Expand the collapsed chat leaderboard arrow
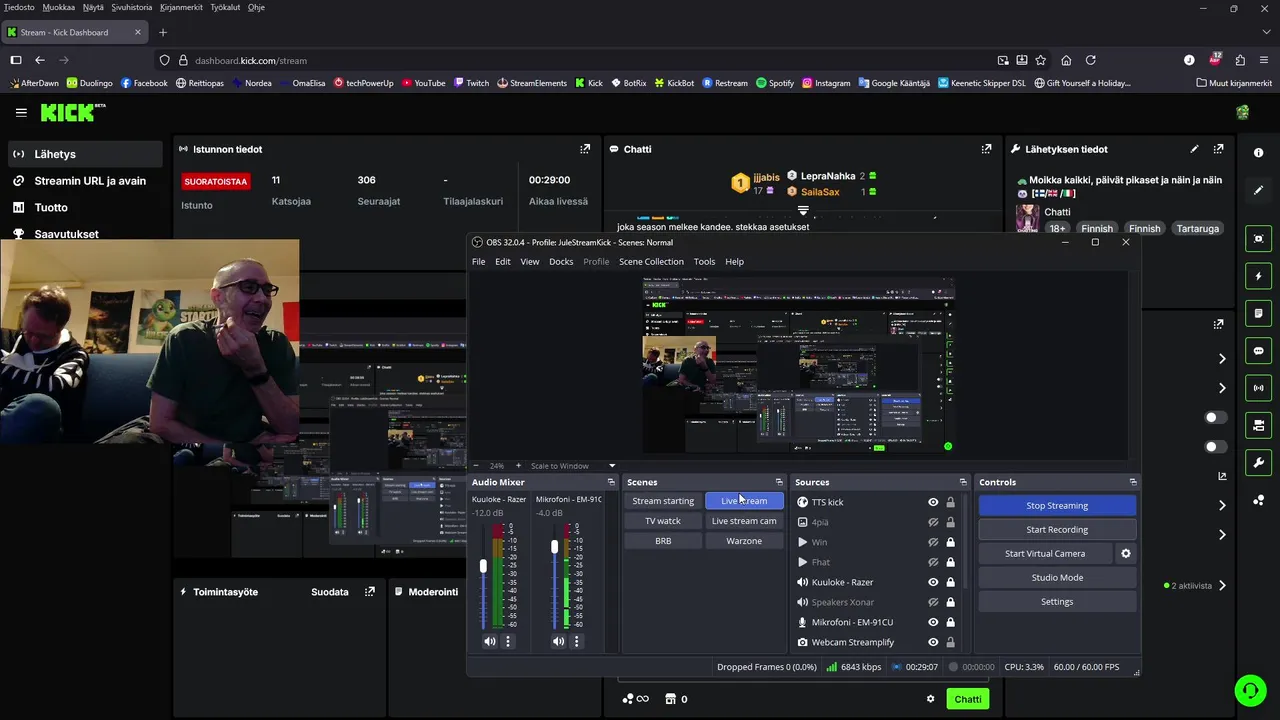This screenshot has width=1280, height=720. click(802, 210)
